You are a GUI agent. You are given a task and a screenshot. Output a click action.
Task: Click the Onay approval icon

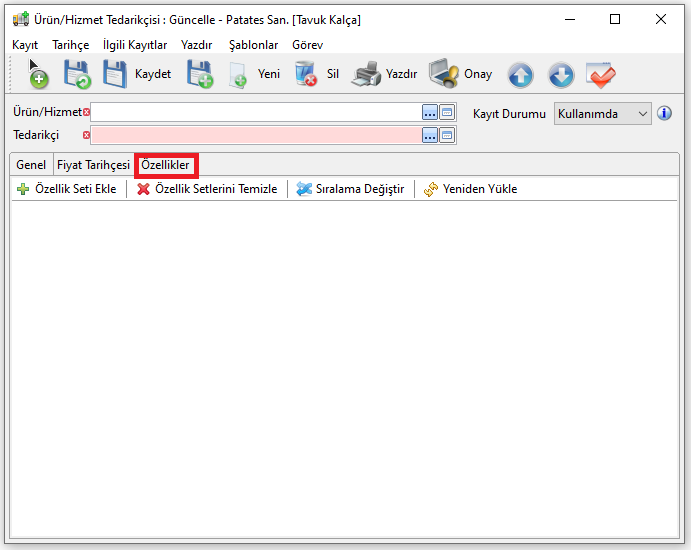coord(444,74)
